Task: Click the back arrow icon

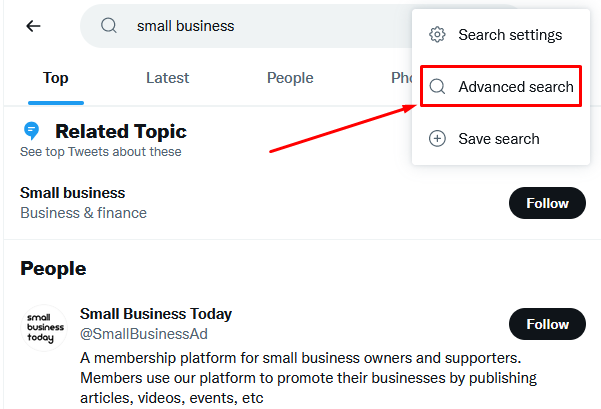Action: [33, 26]
